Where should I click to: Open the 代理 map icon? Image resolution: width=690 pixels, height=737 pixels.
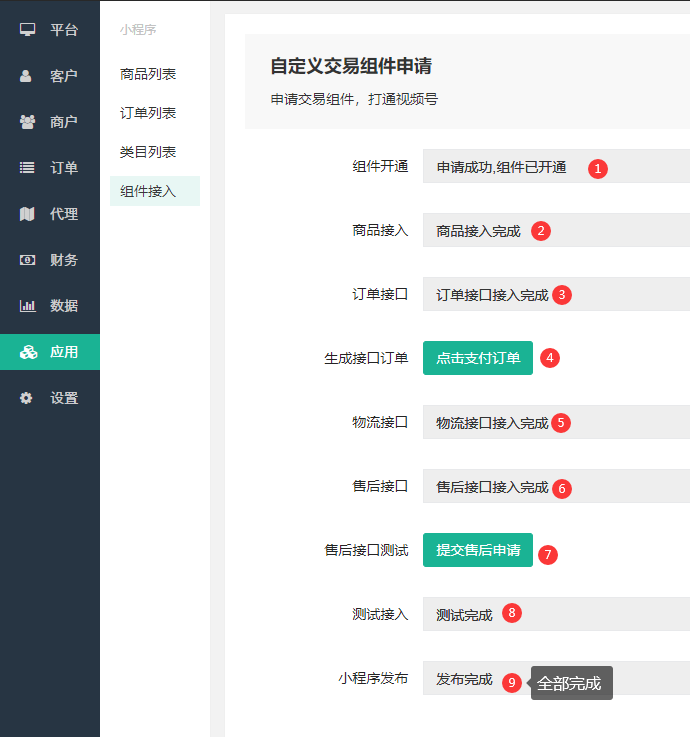click(x=27, y=214)
